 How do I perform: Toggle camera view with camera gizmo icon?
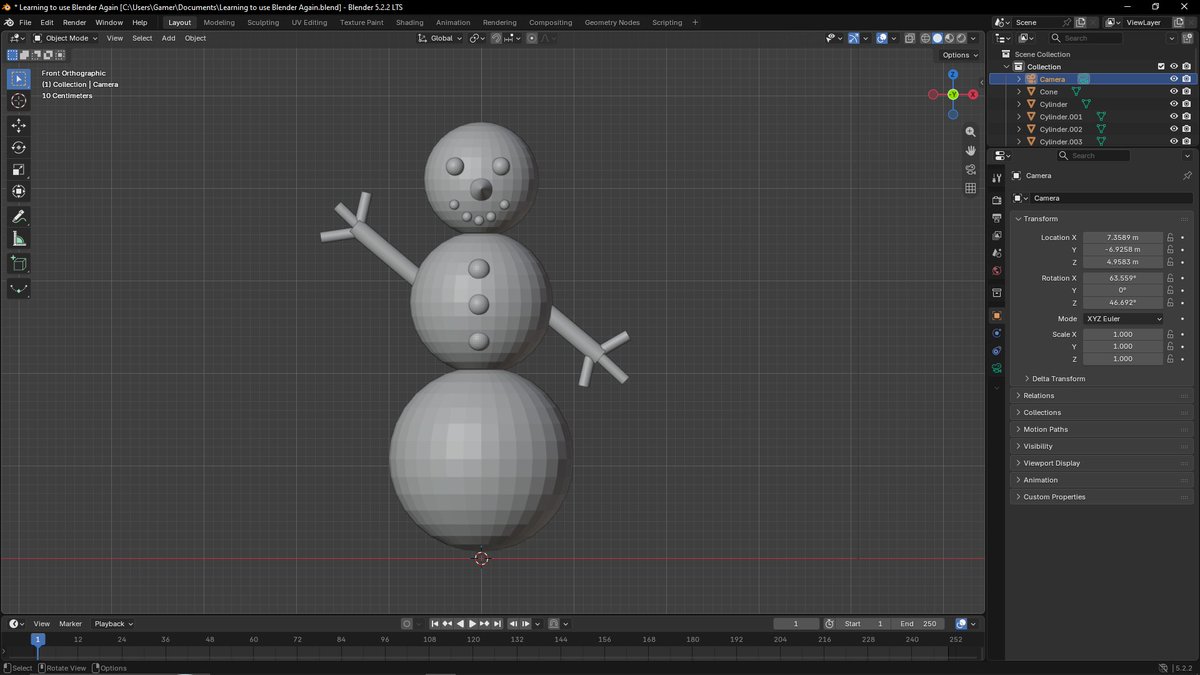coord(970,169)
